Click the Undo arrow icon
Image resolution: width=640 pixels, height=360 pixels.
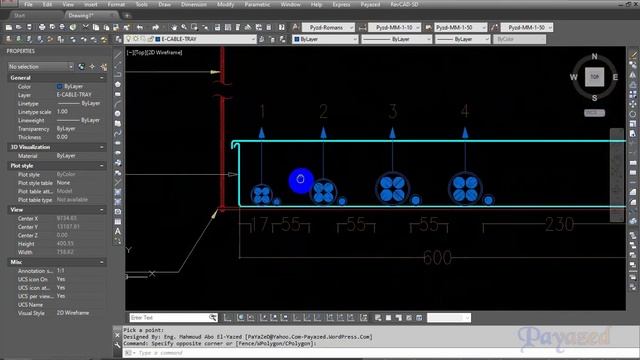click(140, 27)
